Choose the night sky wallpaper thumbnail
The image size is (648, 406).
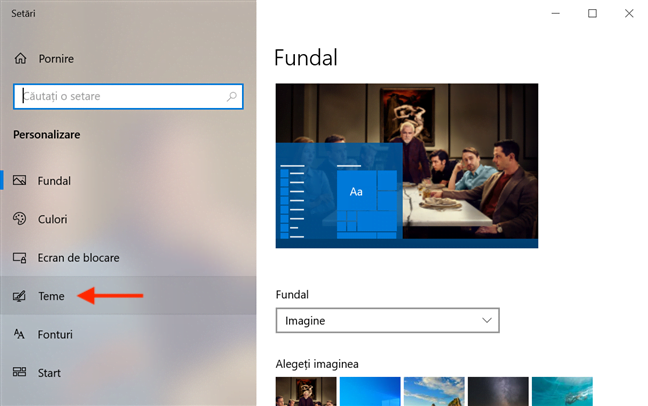point(498,391)
